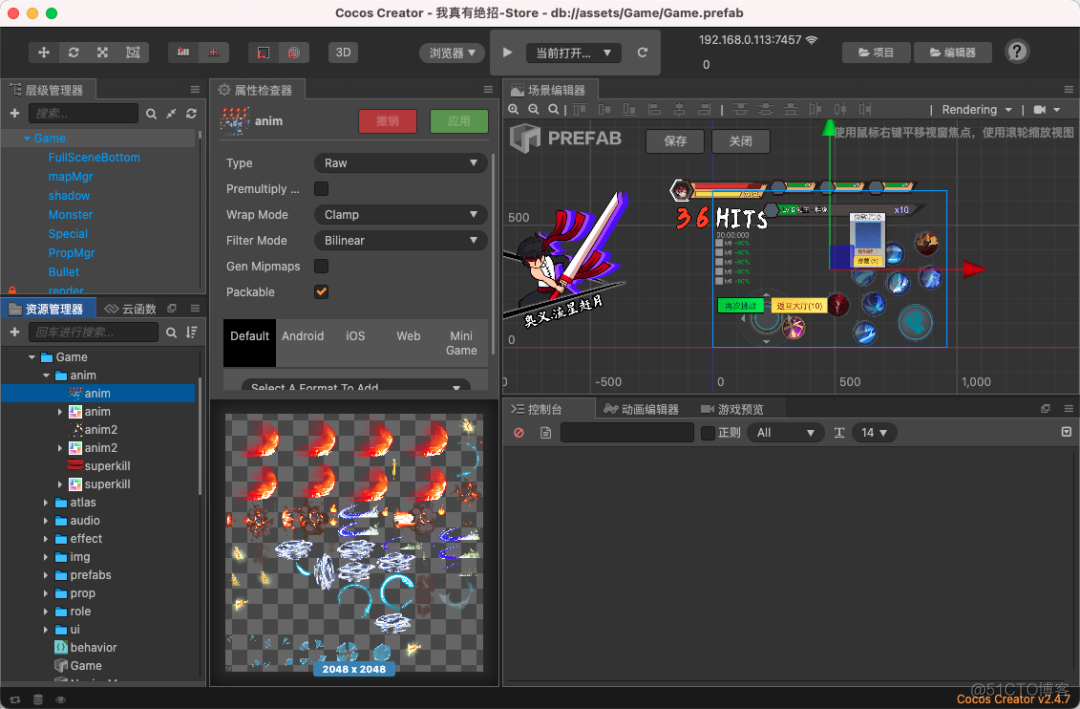Click the scene zoom in icon
The height and width of the screenshot is (709, 1080).
coord(513,110)
